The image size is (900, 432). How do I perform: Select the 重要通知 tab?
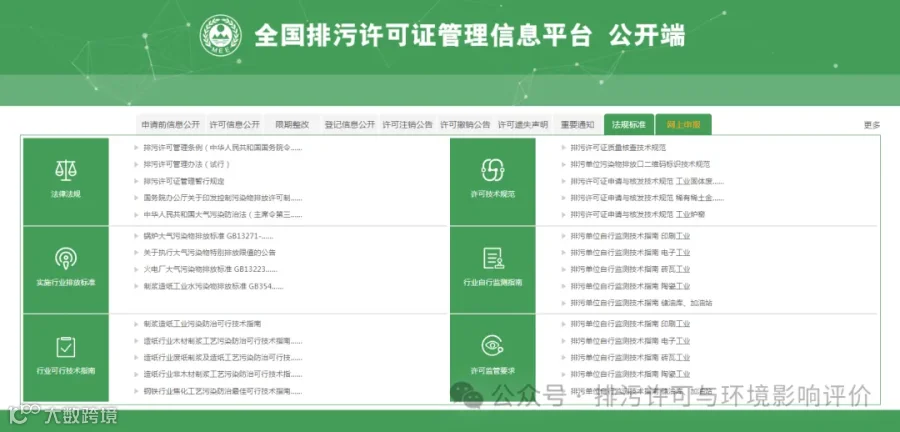pos(577,124)
